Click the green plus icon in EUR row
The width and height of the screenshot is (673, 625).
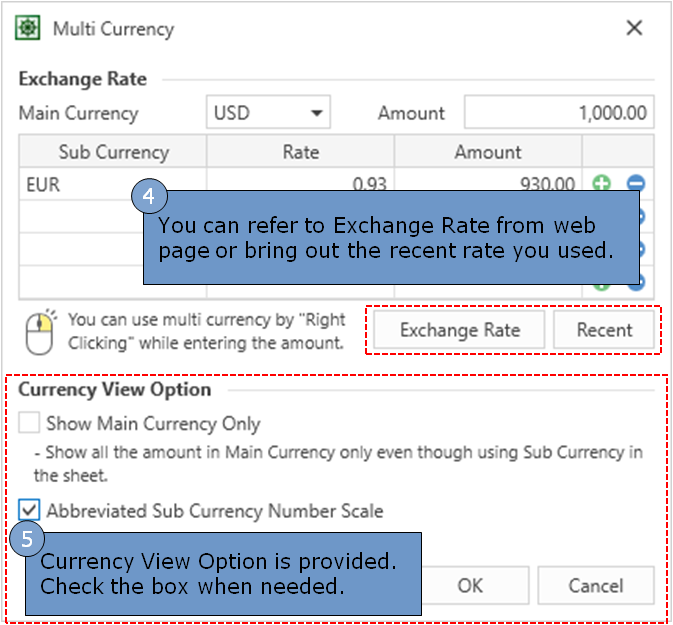click(x=601, y=184)
